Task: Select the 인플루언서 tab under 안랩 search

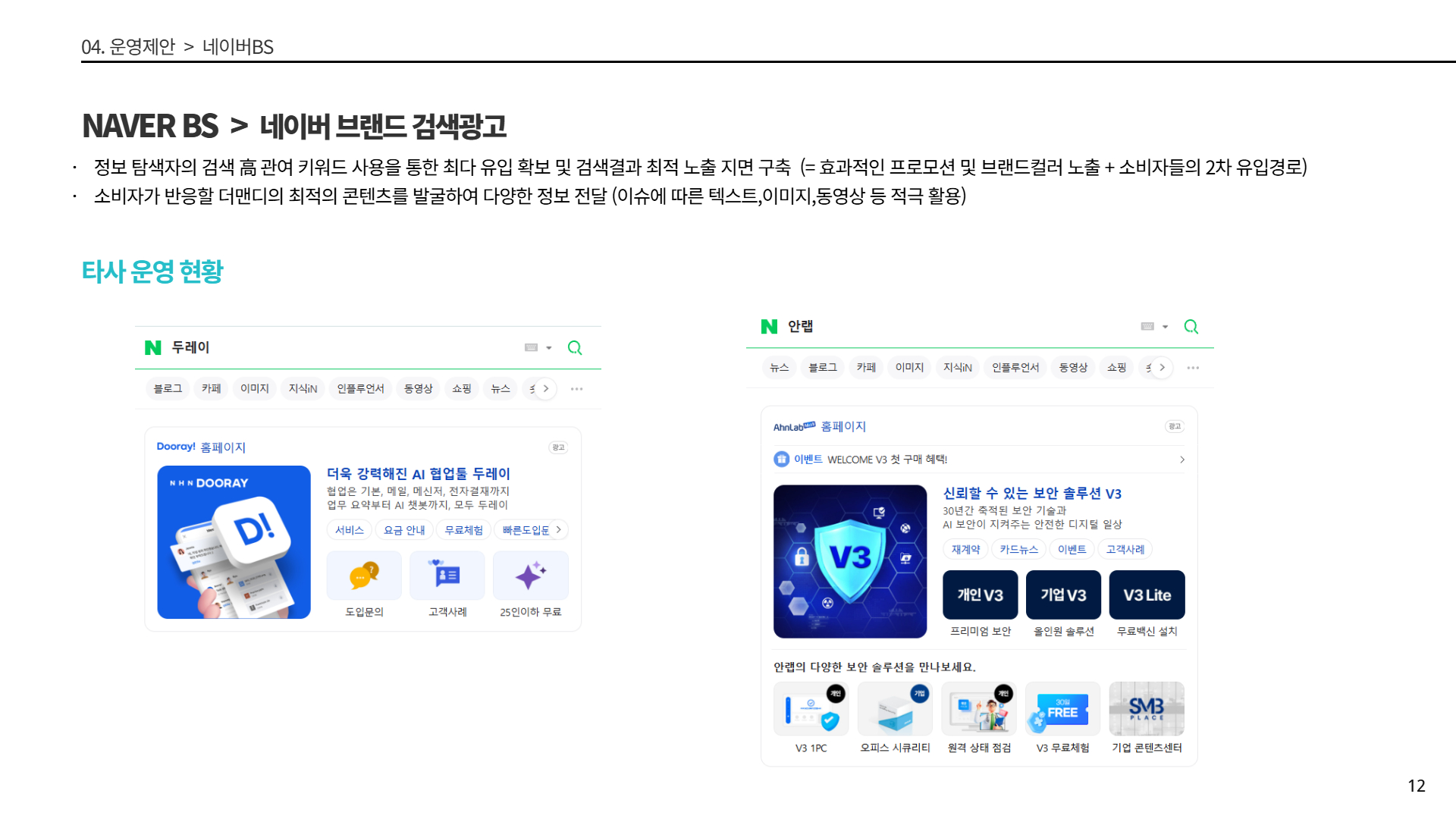Action: pos(1015,368)
